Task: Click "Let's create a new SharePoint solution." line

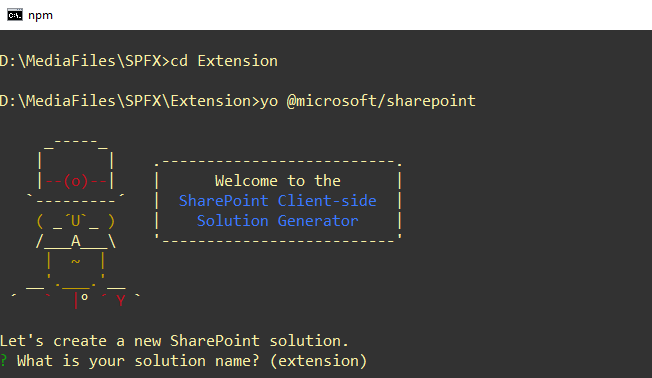Action: (x=174, y=341)
